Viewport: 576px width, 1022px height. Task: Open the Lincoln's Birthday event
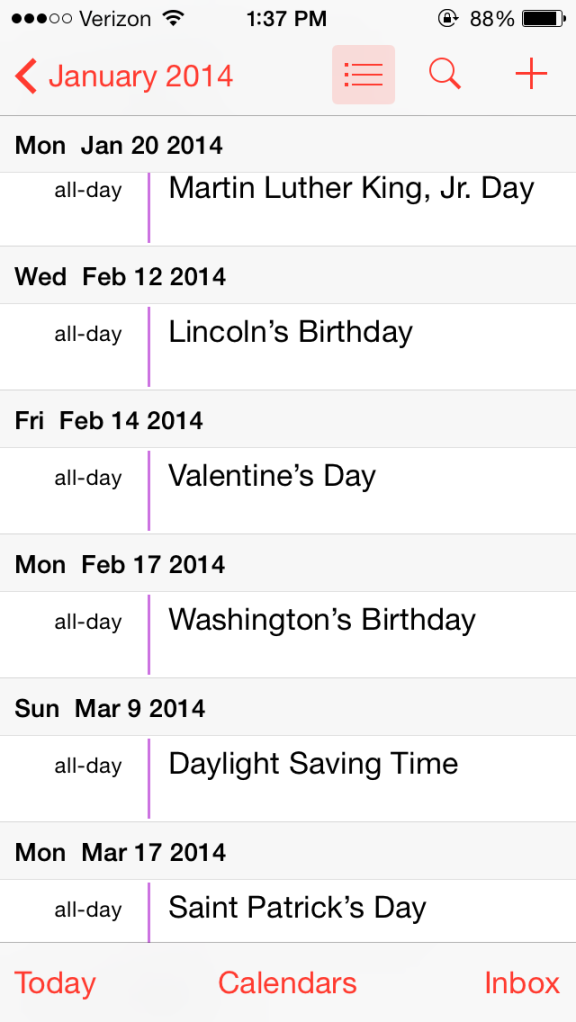pyautogui.click(x=288, y=347)
